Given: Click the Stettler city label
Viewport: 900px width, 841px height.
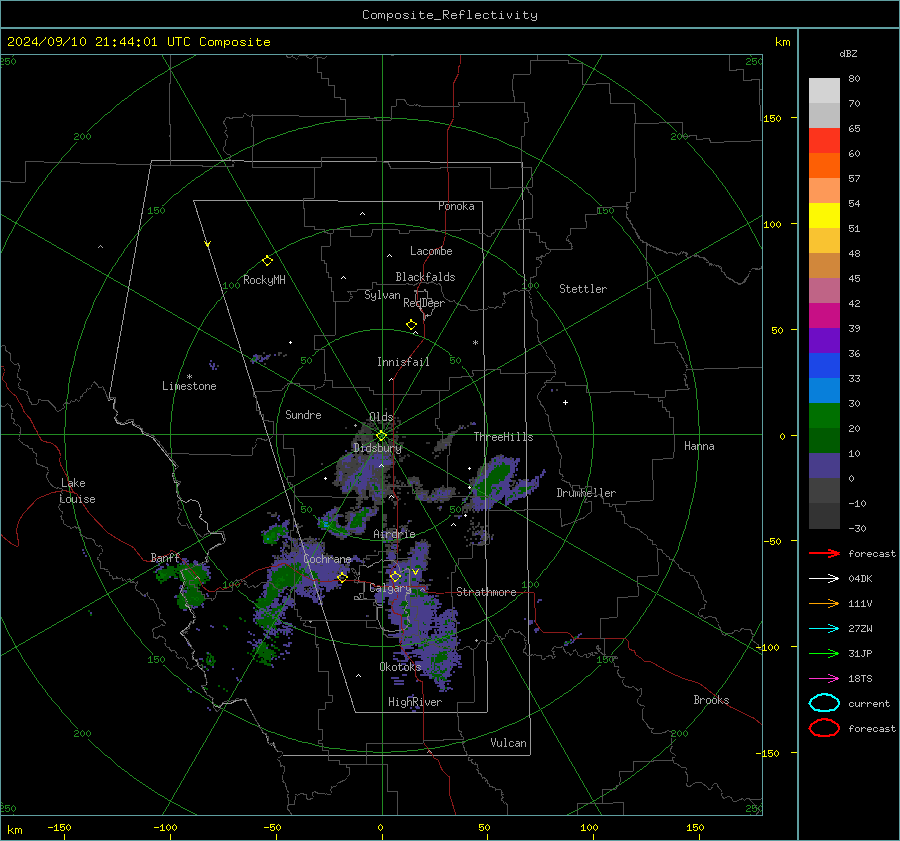Looking at the screenshot, I should click(583, 289).
